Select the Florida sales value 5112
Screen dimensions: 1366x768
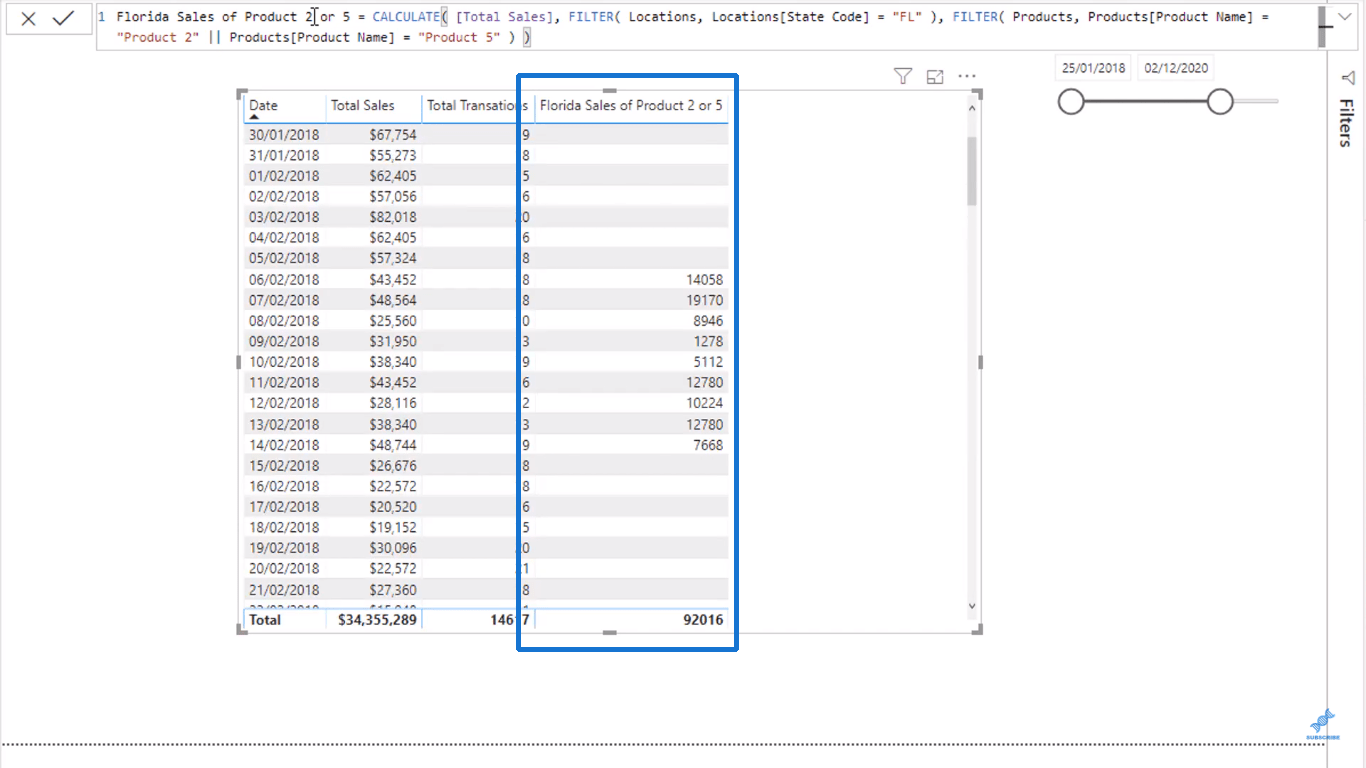pyautogui.click(x=708, y=362)
